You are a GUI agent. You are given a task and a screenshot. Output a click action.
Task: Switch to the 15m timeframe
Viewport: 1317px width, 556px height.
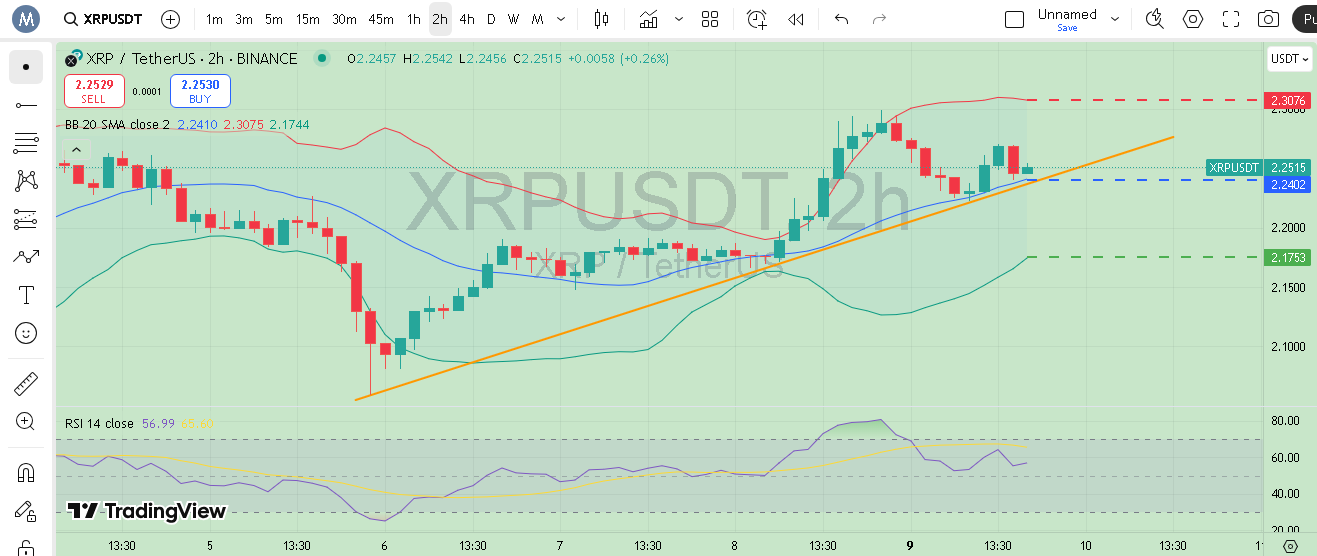(x=308, y=19)
